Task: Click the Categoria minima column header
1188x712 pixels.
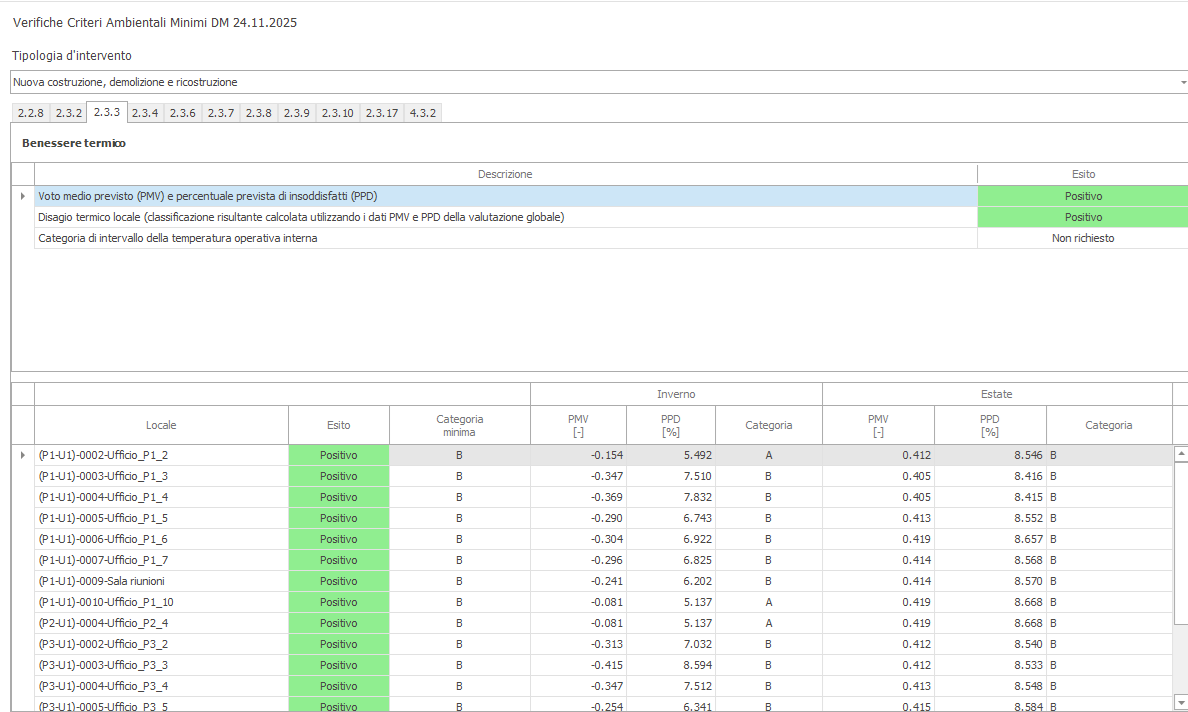Action: tap(459, 425)
